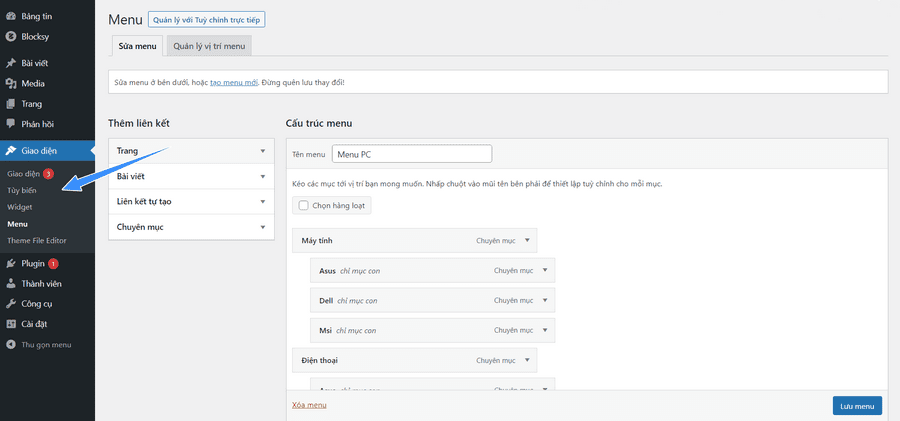The image size is (900, 421).
Task: Open Cài đặt in the sidebar
Action: tap(34, 324)
